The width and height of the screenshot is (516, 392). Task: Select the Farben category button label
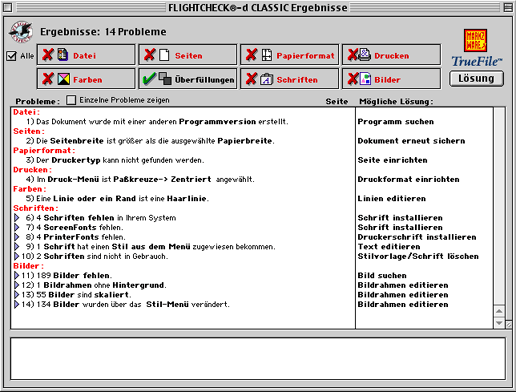click(x=88, y=80)
